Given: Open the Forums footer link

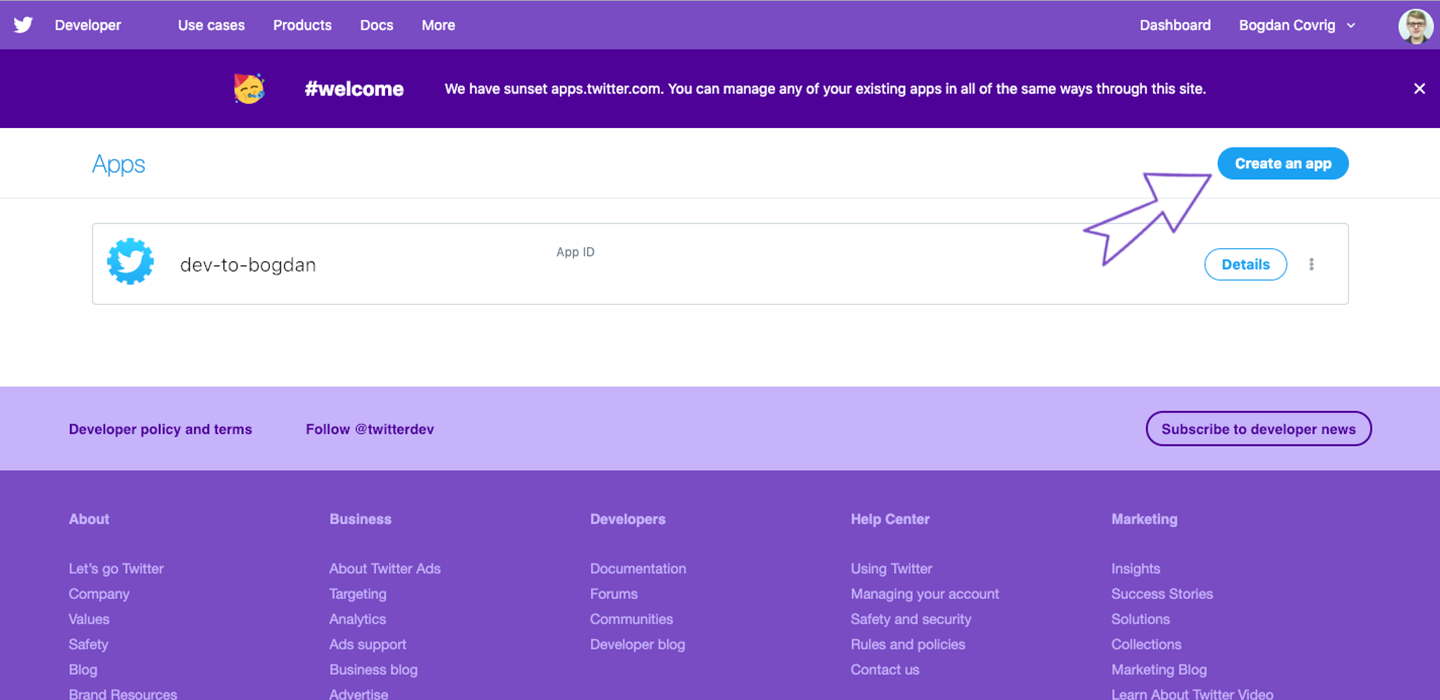Looking at the screenshot, I should (x=614, y=594).
